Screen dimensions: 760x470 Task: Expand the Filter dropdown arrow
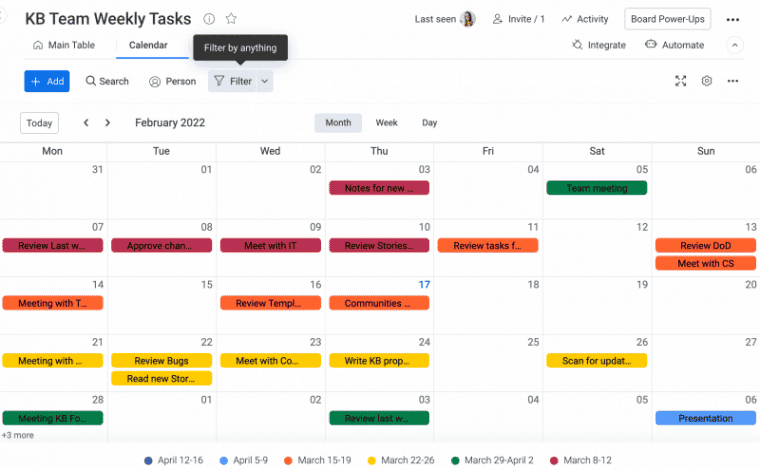point(265,81)
